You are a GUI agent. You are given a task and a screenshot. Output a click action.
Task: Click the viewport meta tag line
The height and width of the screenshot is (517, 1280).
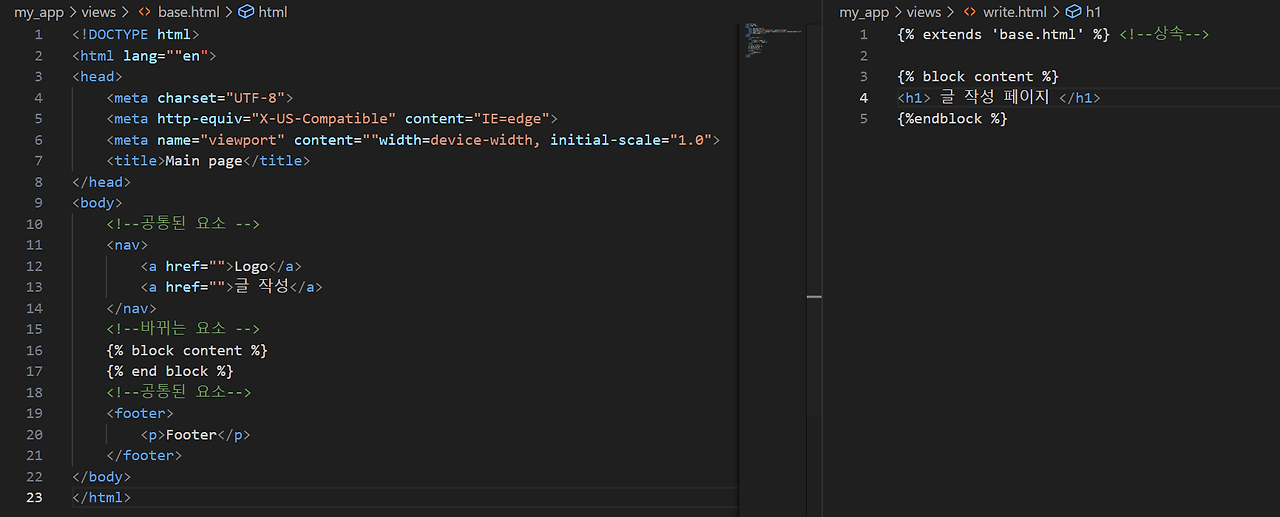click(x=413, y=139)
